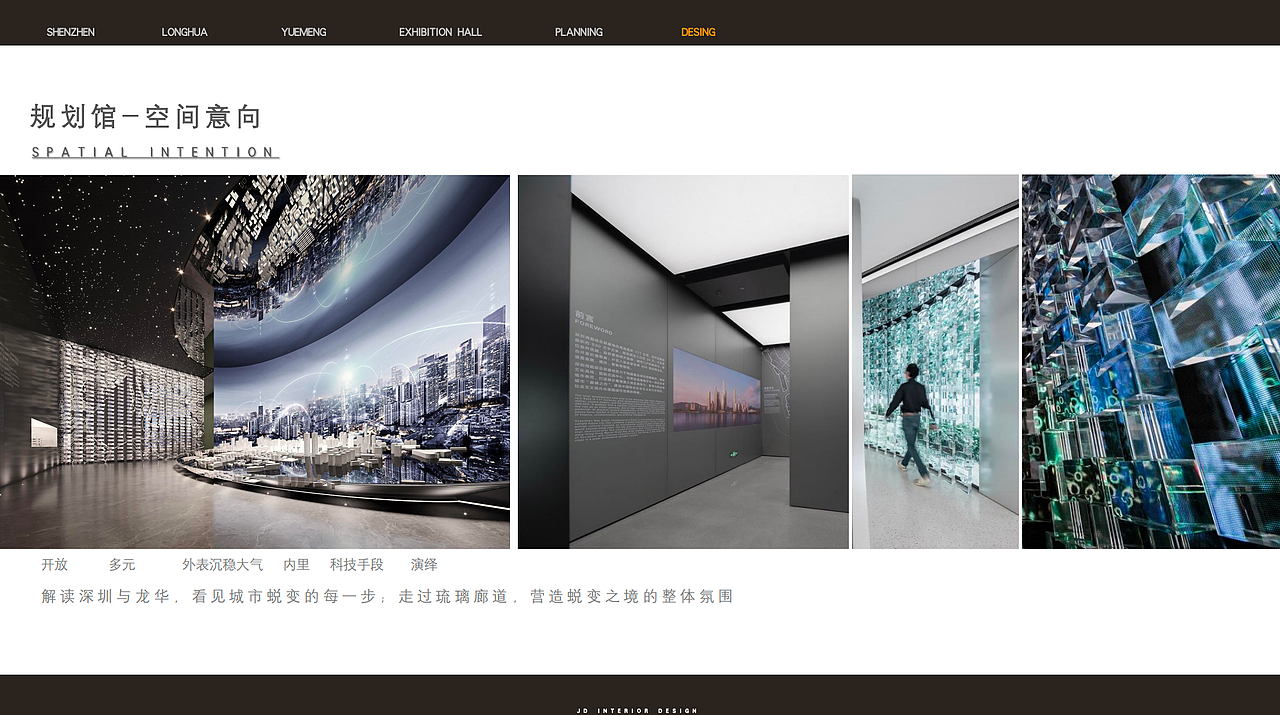Click the 规划馆-空间意向 heading
1280x715 pixels.
tap(146, 117)
